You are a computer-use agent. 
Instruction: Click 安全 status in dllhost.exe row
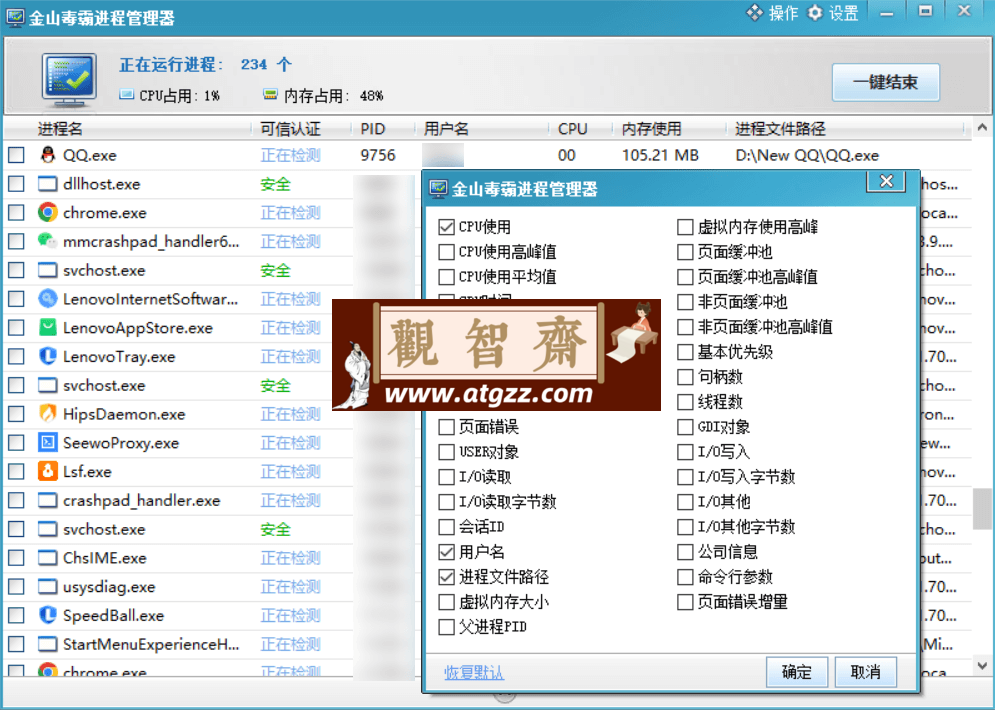[x=275, y=184]
